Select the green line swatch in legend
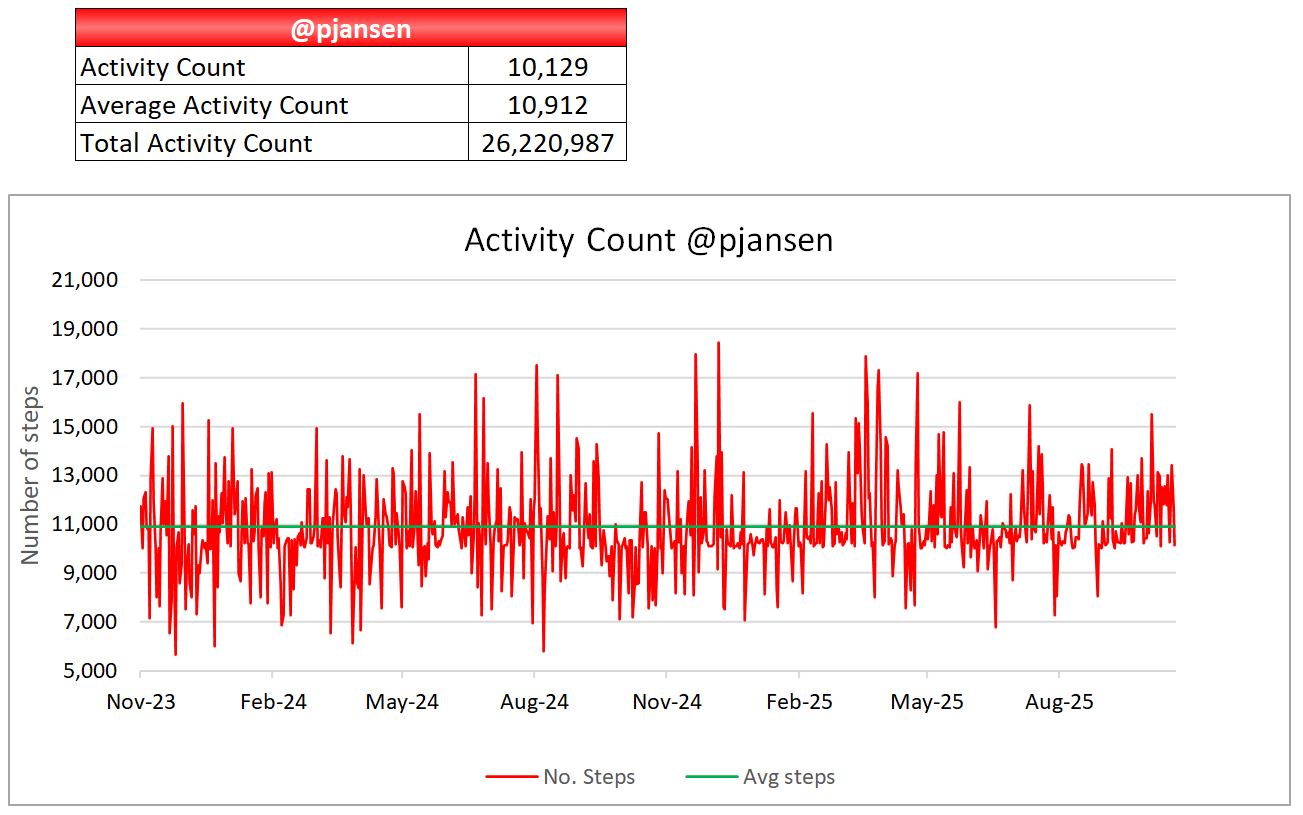The width and height of the screenshot is (1303, 815). [x=709, y=777]
